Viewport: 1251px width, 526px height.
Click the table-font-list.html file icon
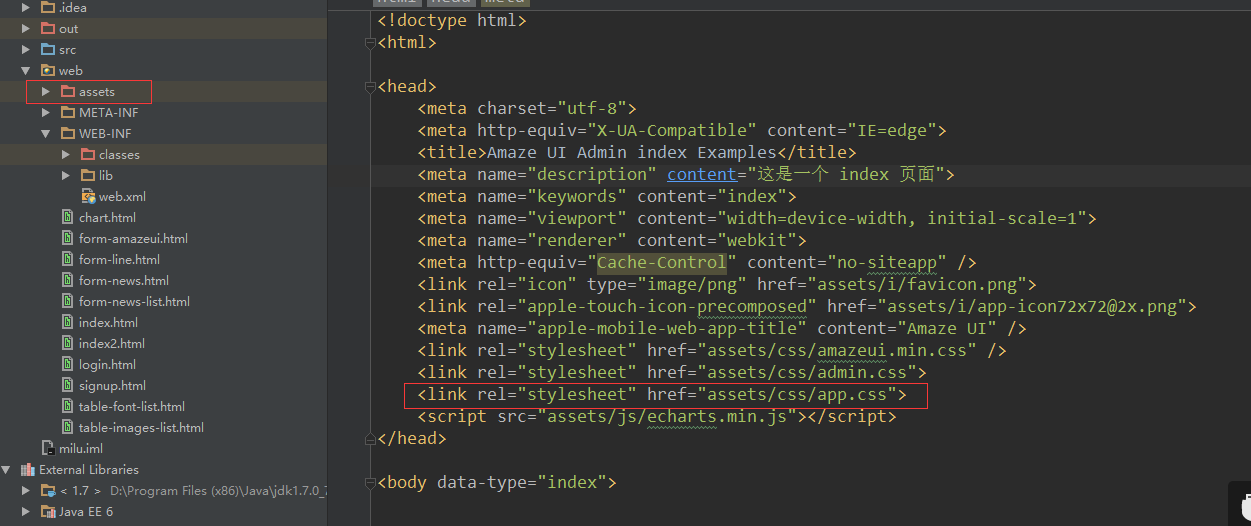[69, 406]
